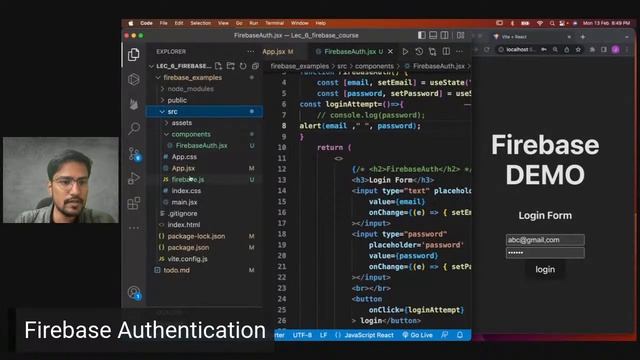
Task: Open the timeline history icon in editor toolbar
Action: [x=419, y=51]
